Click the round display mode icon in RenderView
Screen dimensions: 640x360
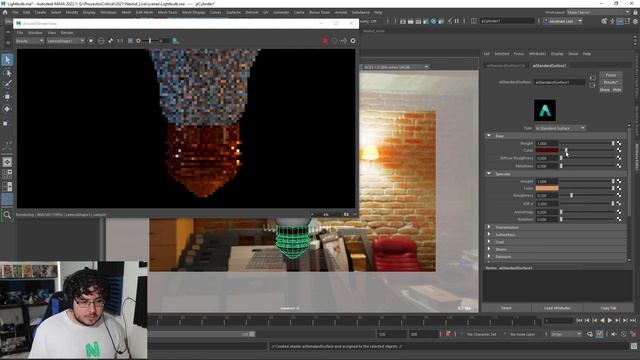click(101, 41)
